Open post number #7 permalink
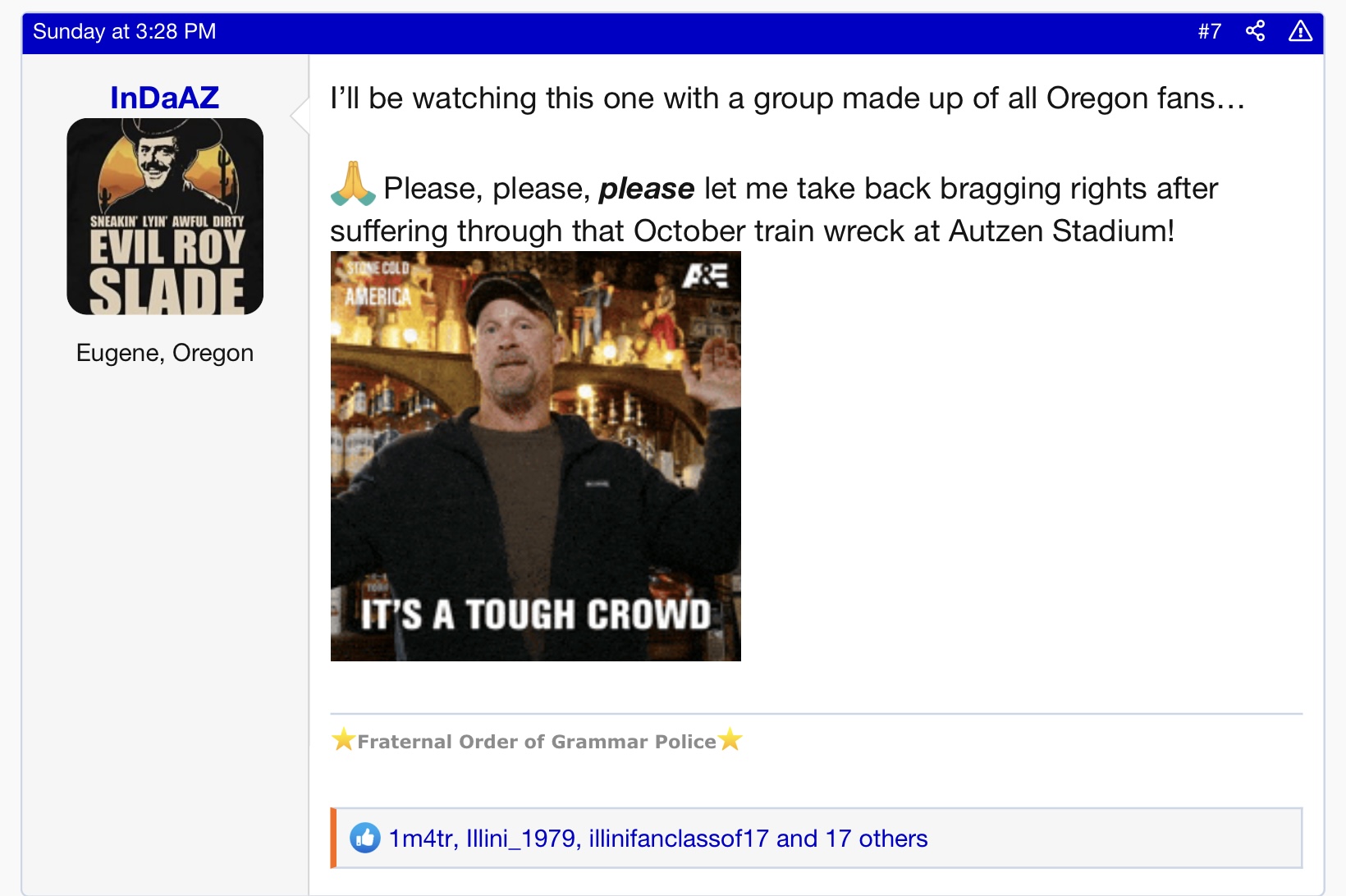 [x=1210, y=31]
